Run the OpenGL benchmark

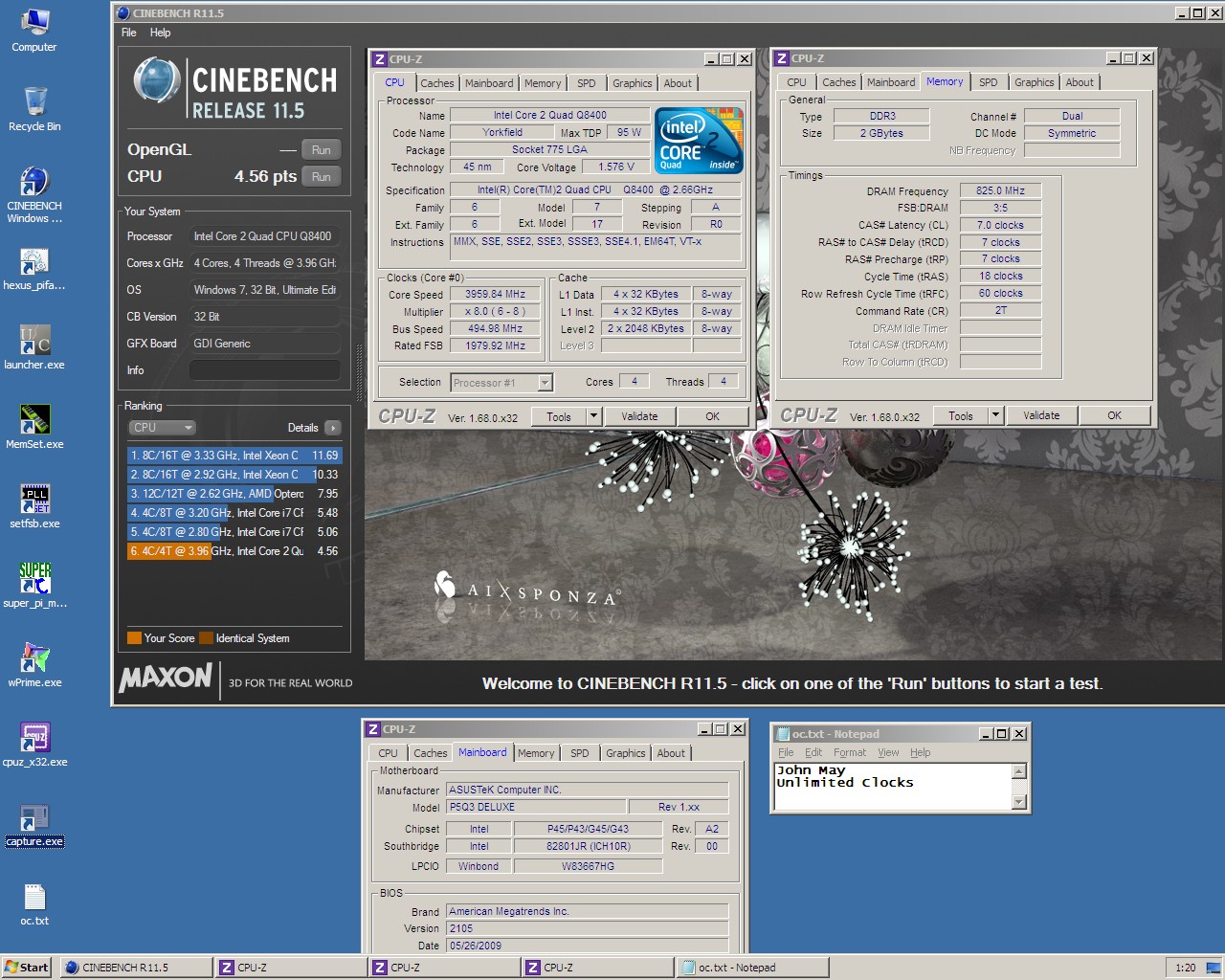point(322,150)
